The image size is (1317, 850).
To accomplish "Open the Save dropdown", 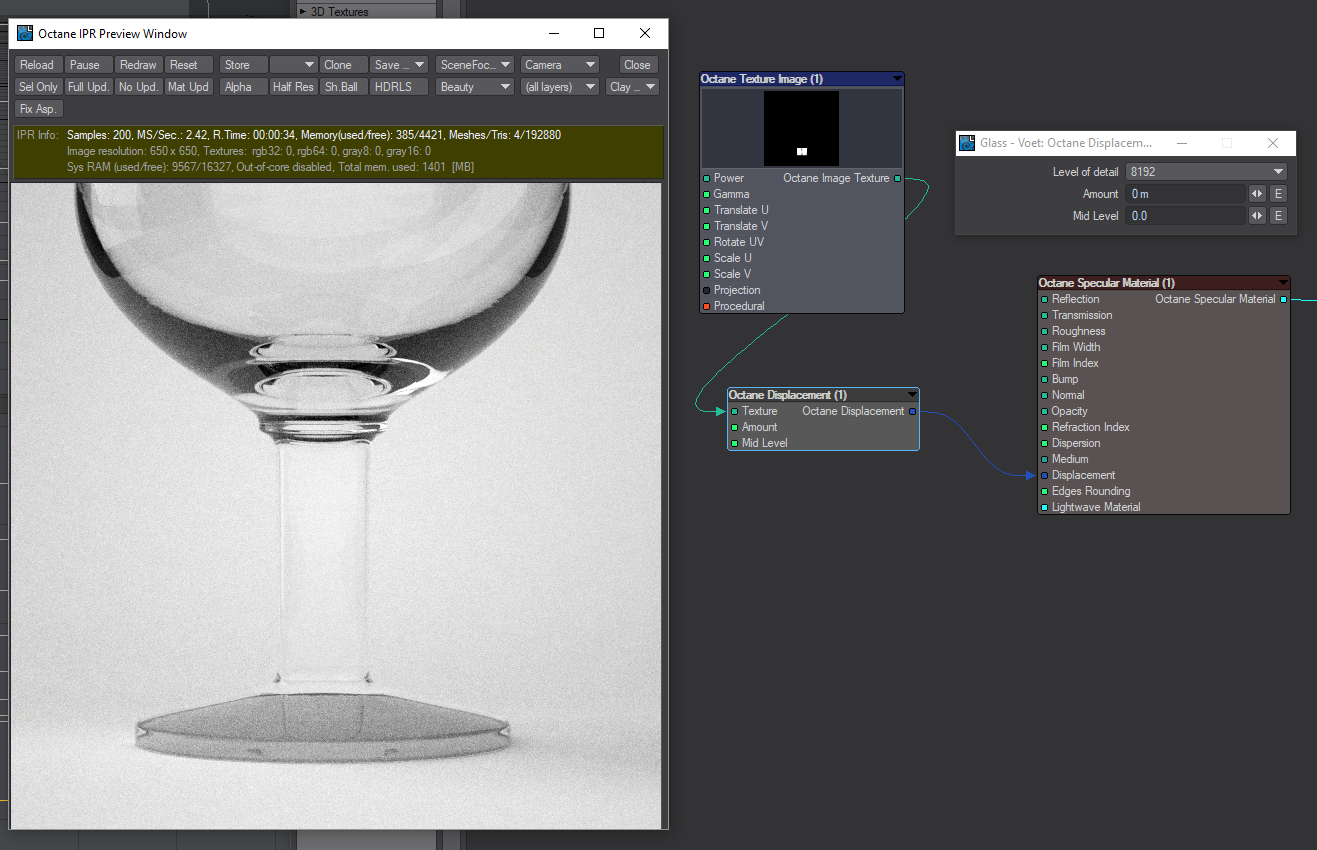I will click(399, 65).
